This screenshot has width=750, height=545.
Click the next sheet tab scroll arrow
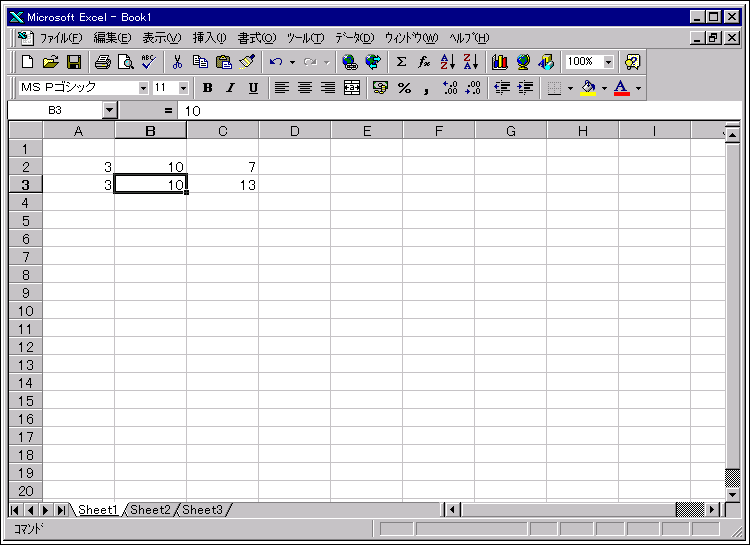click(x=45, y=510)
